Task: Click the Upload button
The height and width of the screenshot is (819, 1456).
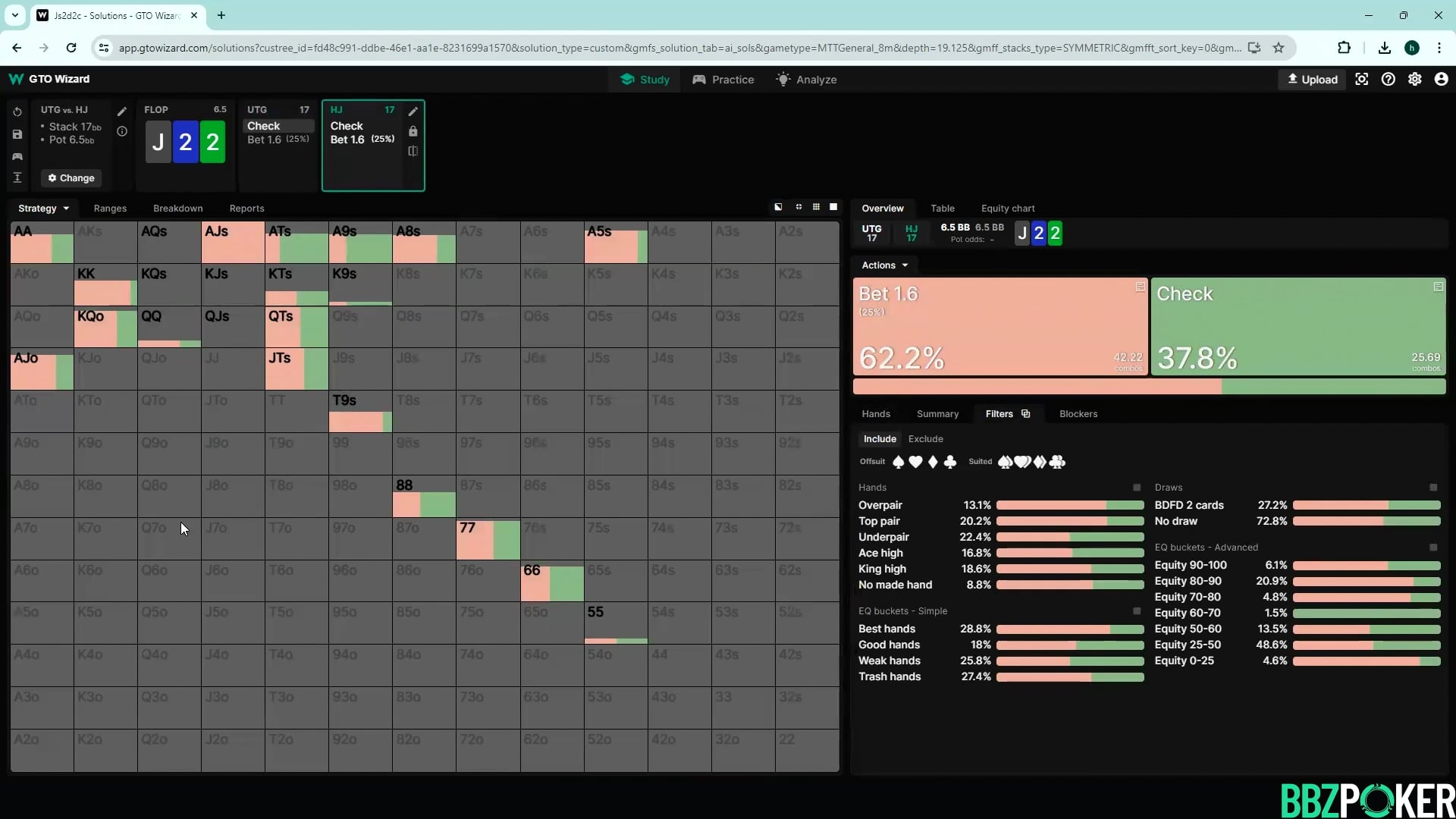Action: click(1313, 80)
